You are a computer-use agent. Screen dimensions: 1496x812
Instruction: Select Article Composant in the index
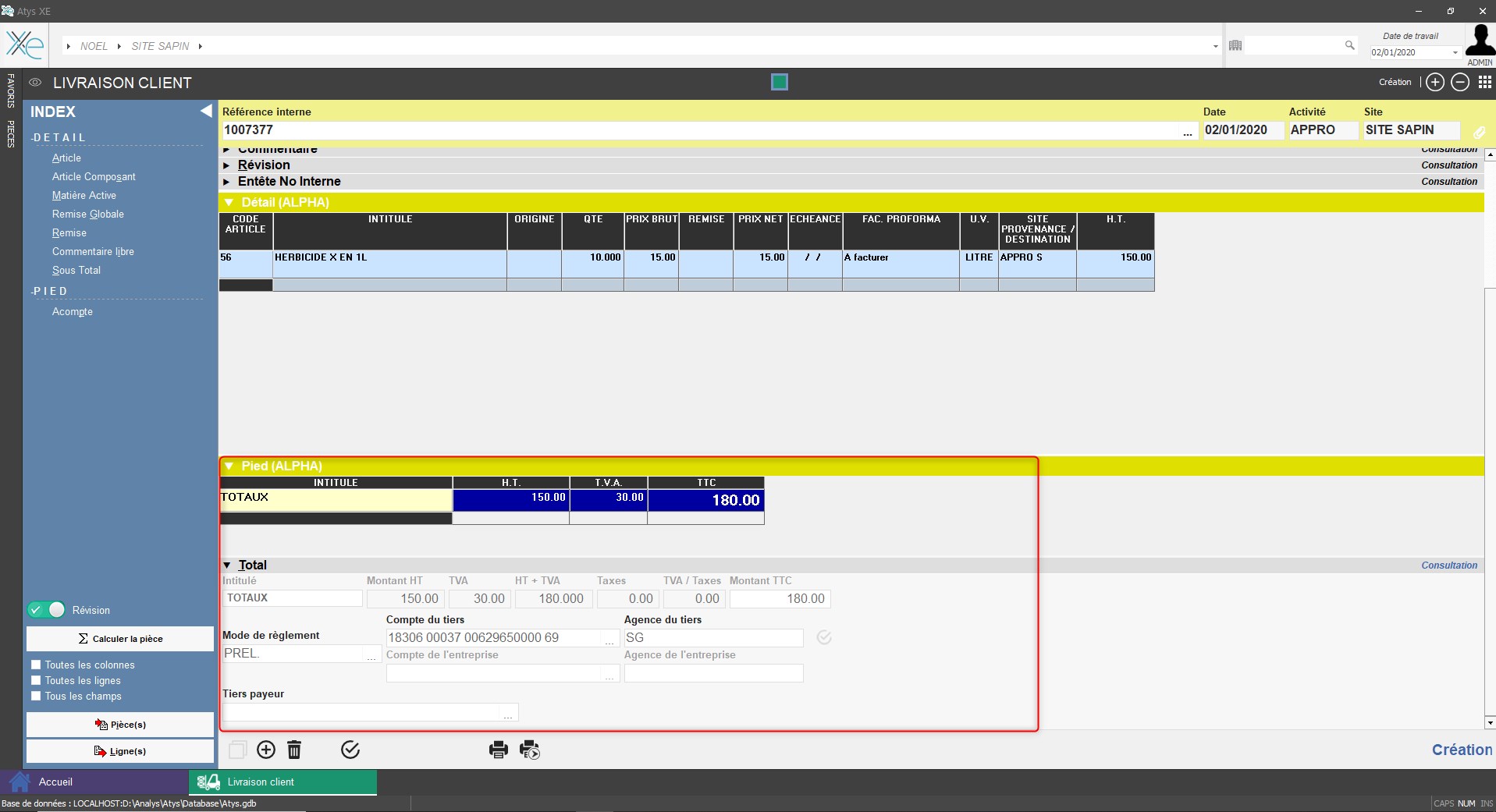(x=94, y=177)
